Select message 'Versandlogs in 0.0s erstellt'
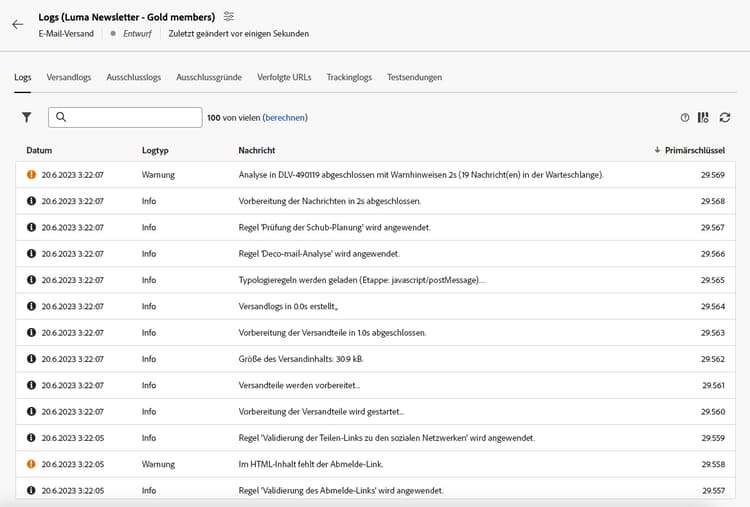The width and height of the screenshot is (750, 507). click(288, 306)
